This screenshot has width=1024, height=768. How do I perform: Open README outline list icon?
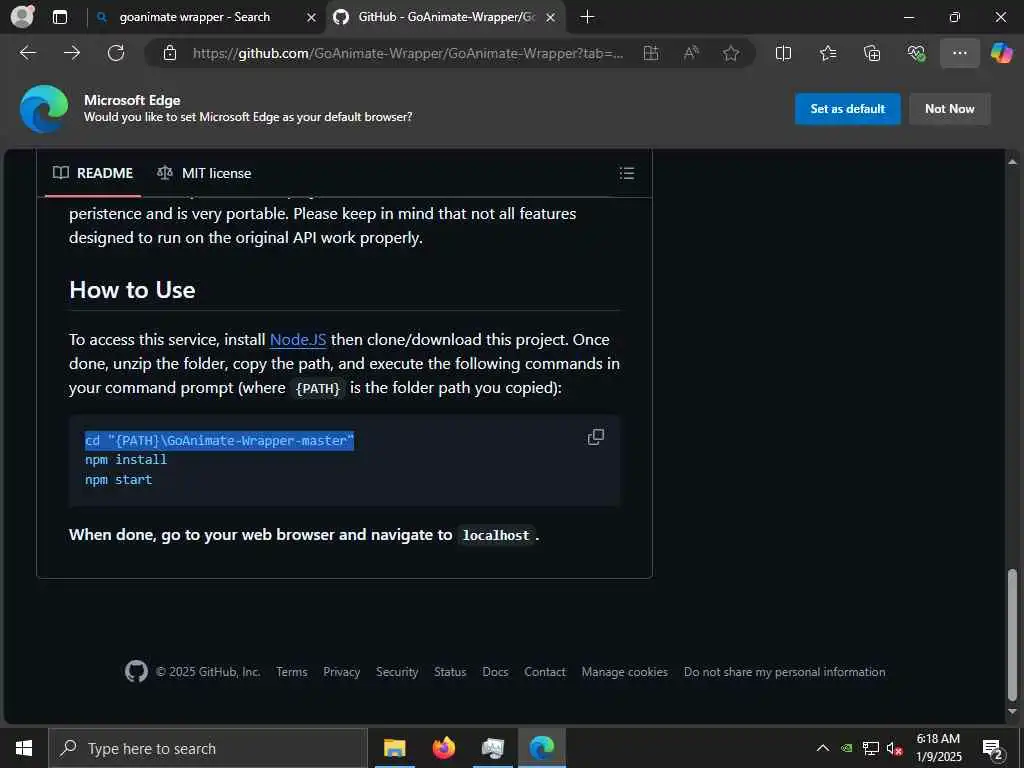pyautogui.click(x=627, y=173)
